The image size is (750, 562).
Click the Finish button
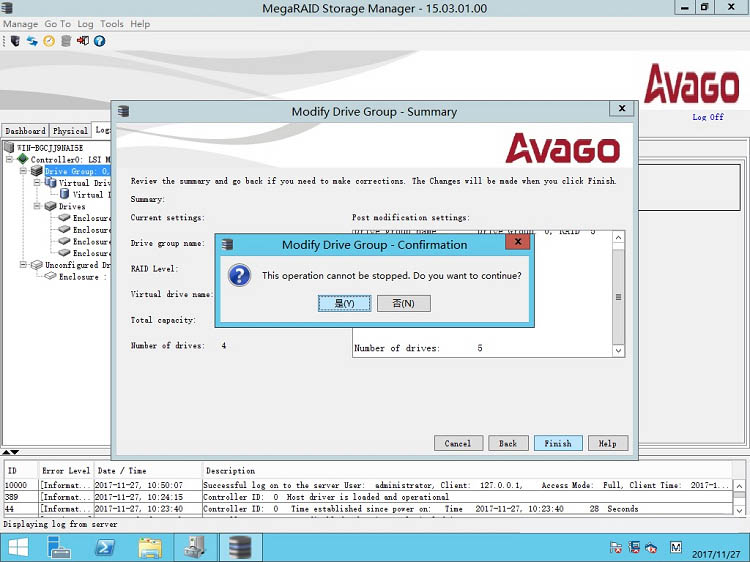coord(558,443)
